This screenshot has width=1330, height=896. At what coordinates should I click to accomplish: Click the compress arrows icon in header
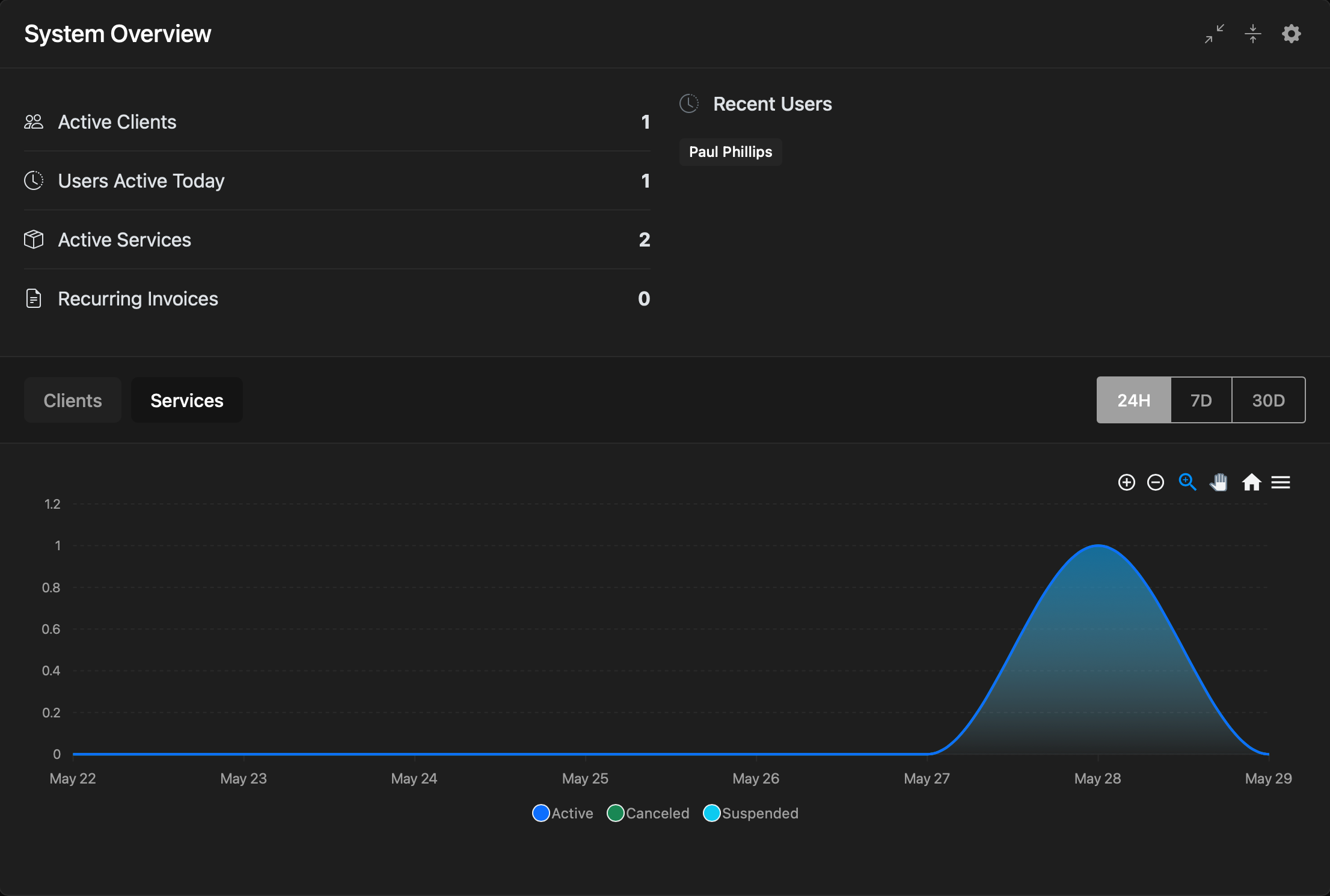click(x=1215, y=34)
